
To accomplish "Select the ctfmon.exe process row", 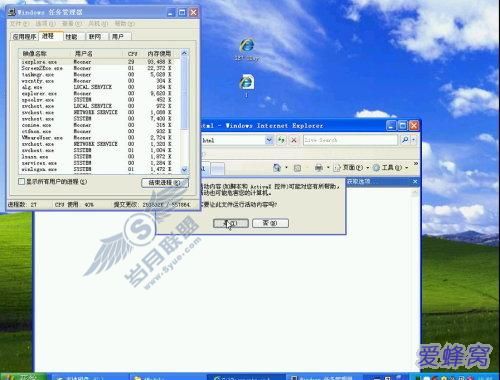I will pyautogui.click(x=100, y=132).
